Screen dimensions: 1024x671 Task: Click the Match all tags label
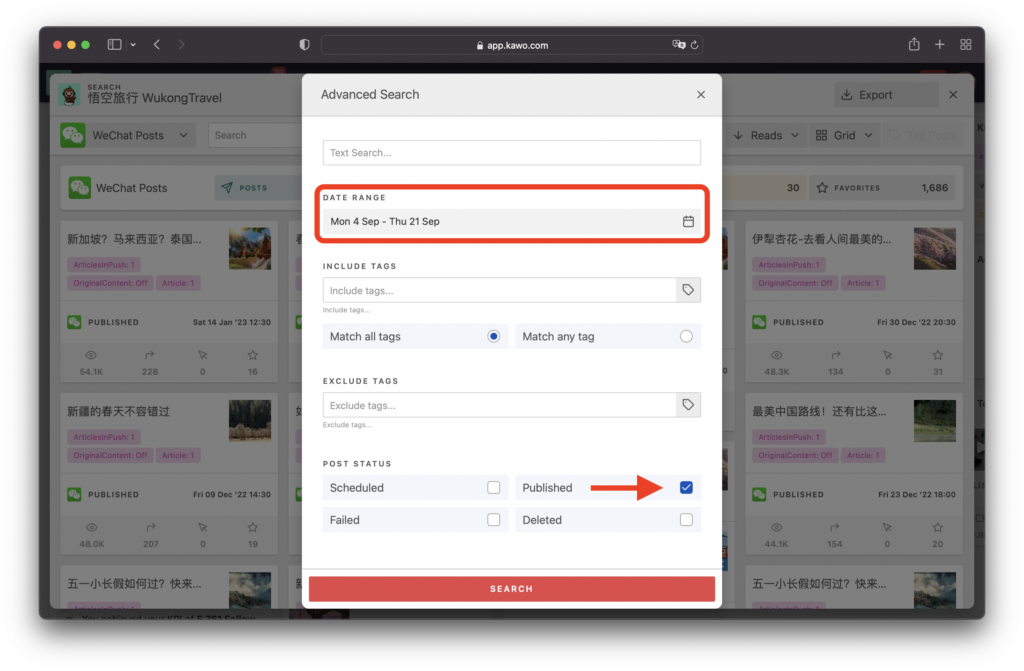click(x=365, y=336)
